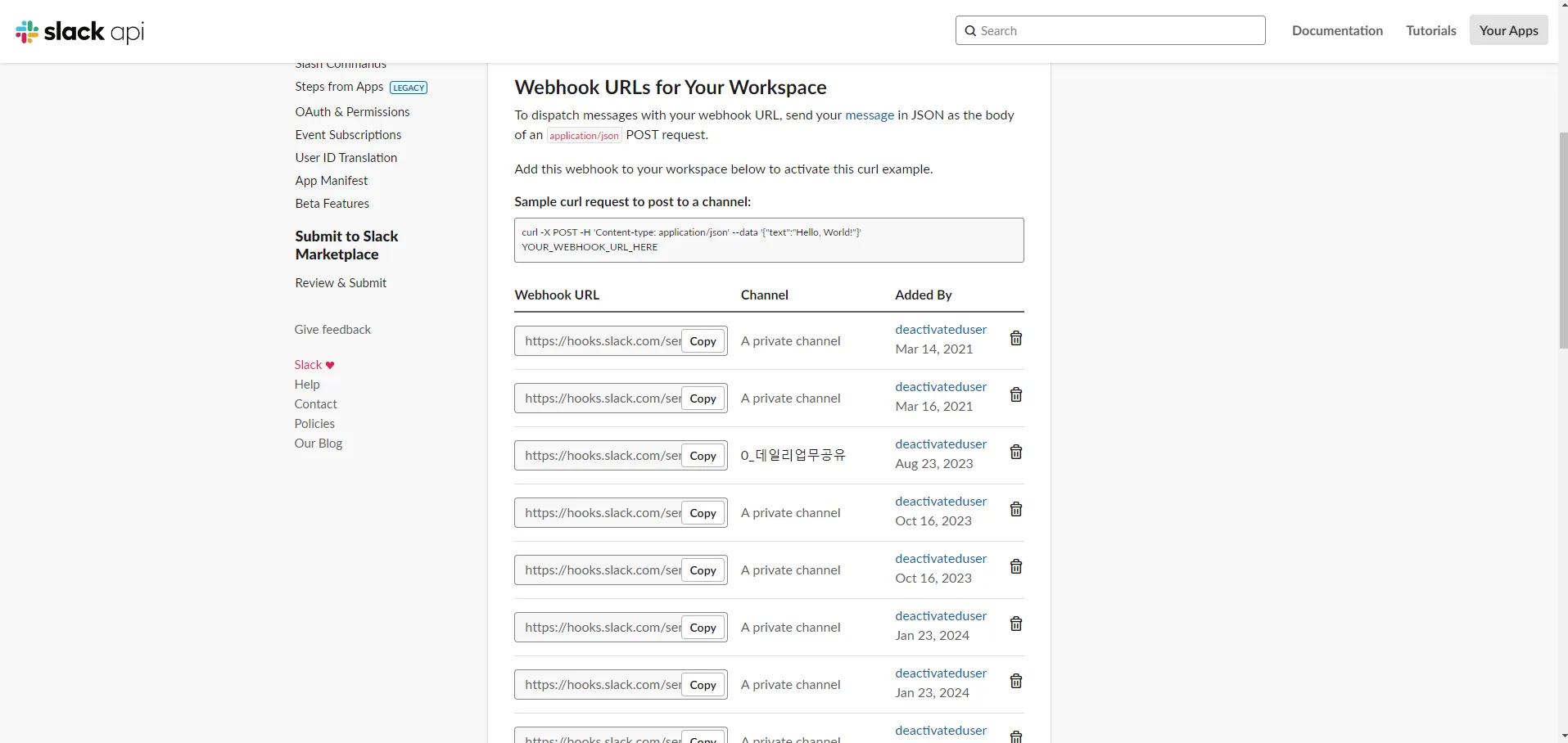Screen dimensions: 1568x743
Task: Click the magnifier icon in the search box
Action: click(970, 31)
